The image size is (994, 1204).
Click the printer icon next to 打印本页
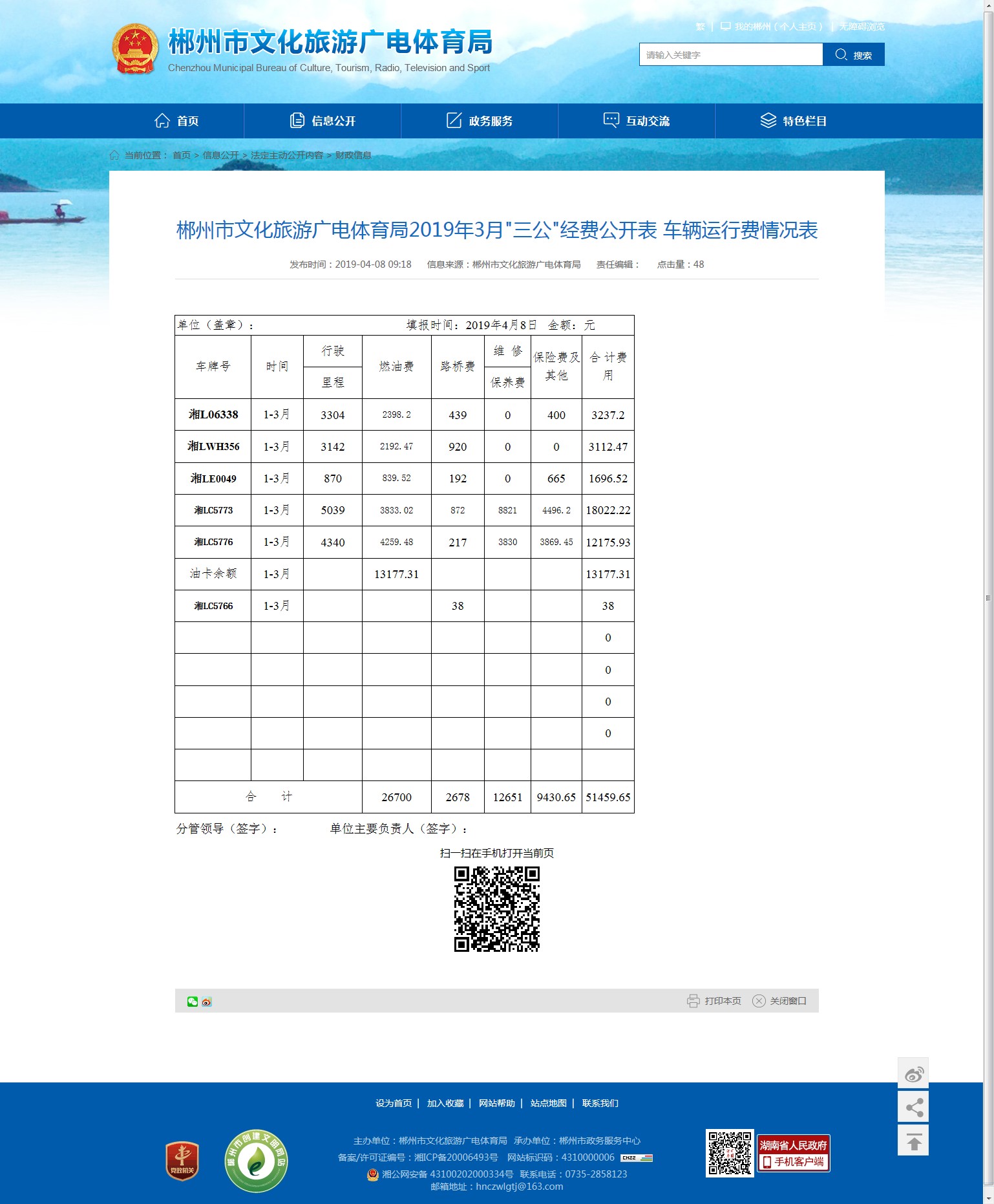pos(693,1001)
